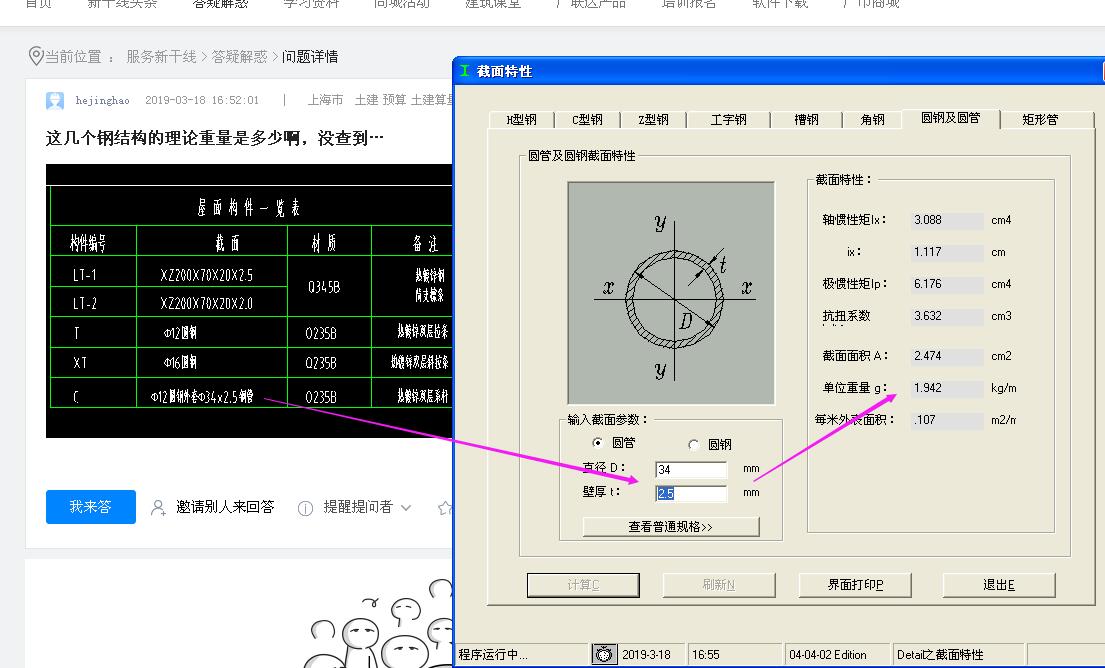Click the invite person icon
The height and width of the screenshot is (668, 1105).
pyautogui.click(x=159, y=507)
